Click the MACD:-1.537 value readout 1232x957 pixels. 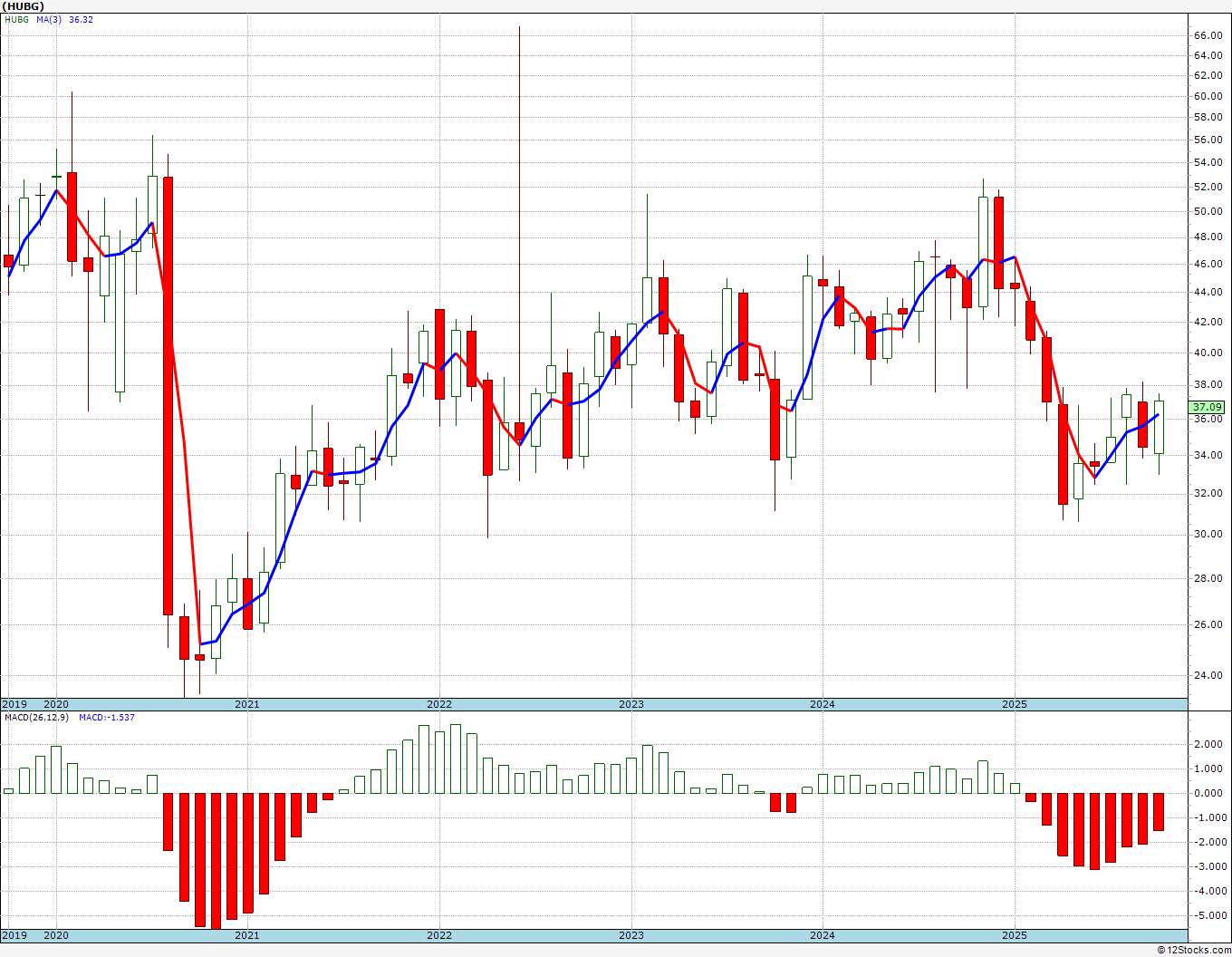point(107,717)
